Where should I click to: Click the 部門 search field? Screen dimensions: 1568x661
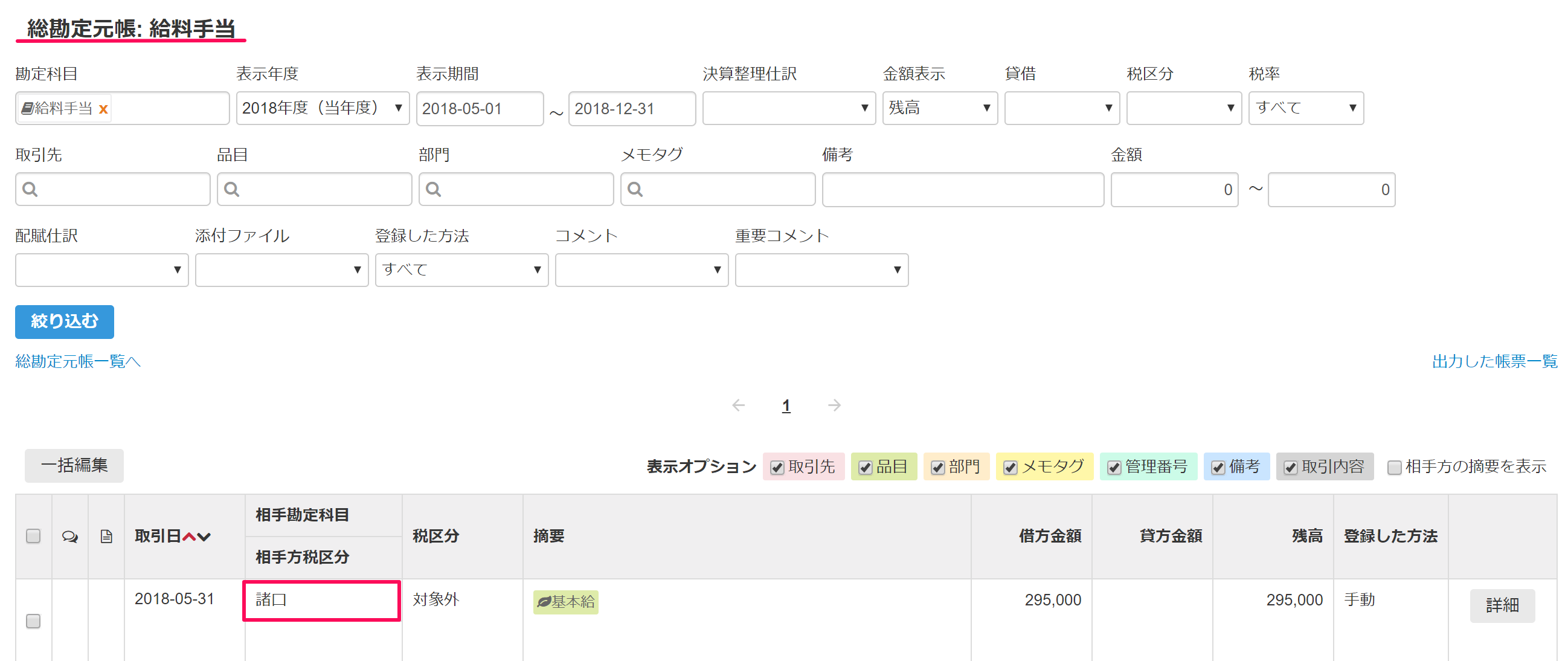(x=516, y=189)
